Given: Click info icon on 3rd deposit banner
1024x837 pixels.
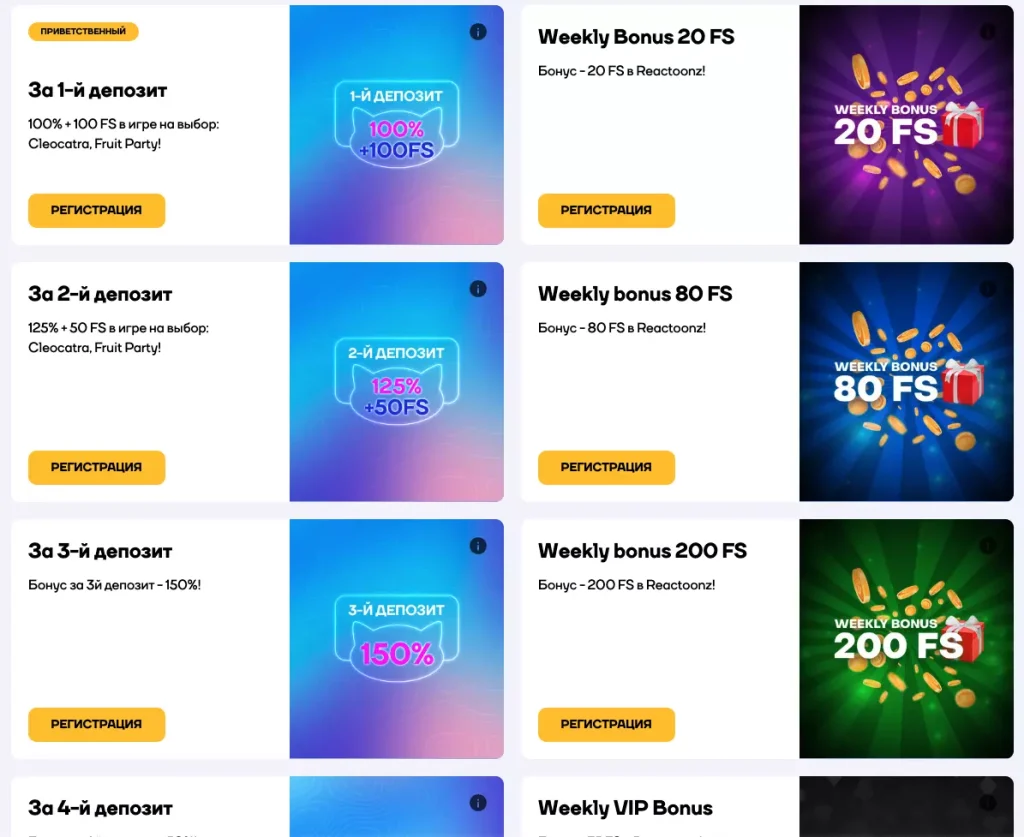Looking at the screenshot, I should pos(478,546).
